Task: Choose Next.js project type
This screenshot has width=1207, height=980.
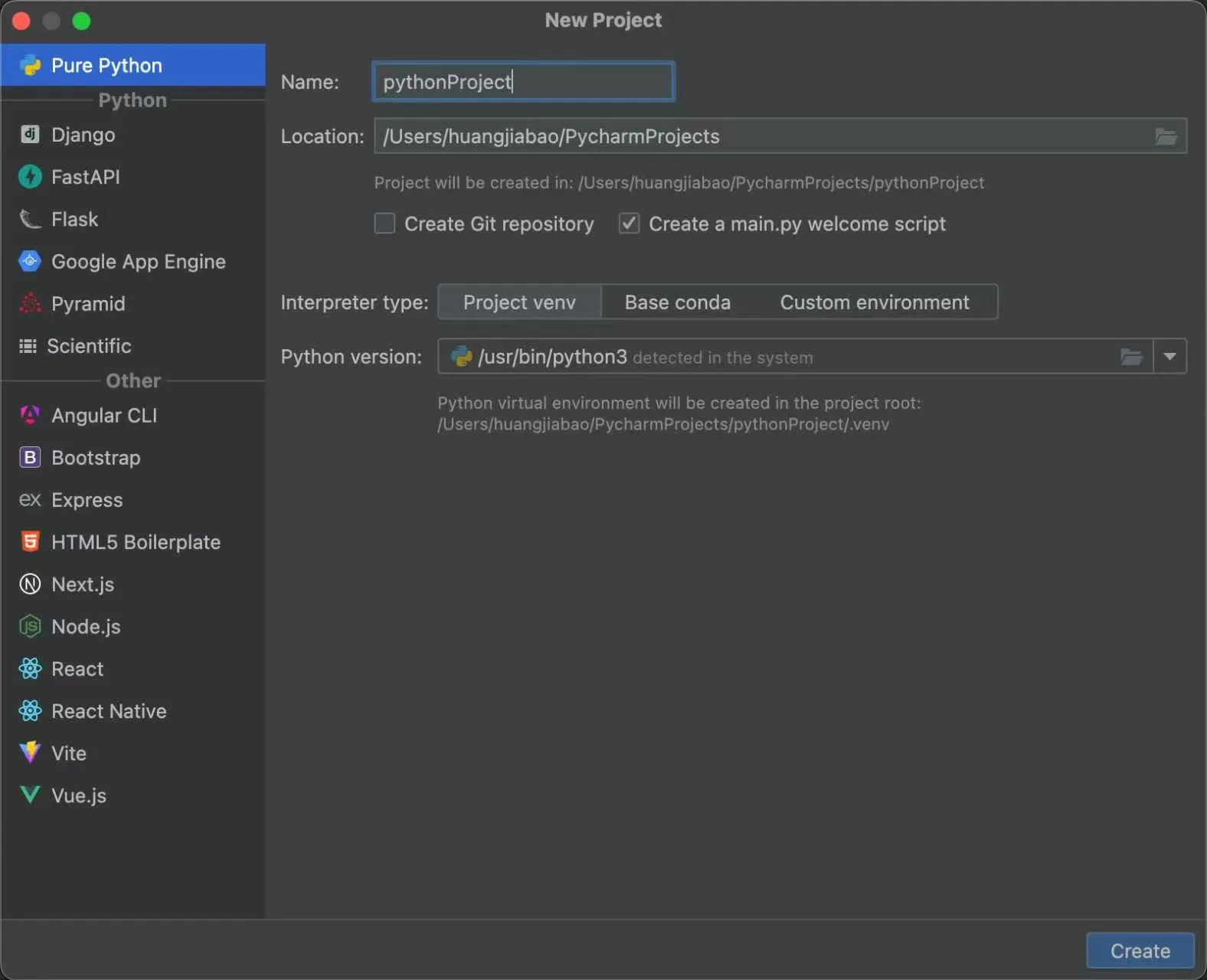Action: [133, 584]
